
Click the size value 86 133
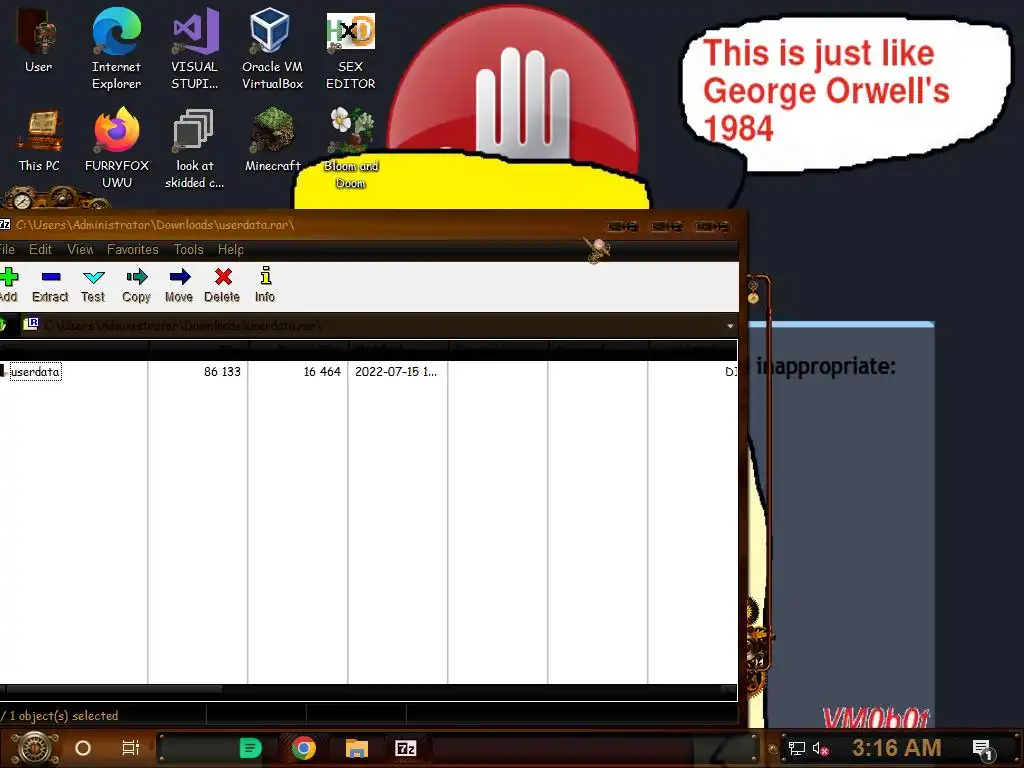tap(222, 372)
